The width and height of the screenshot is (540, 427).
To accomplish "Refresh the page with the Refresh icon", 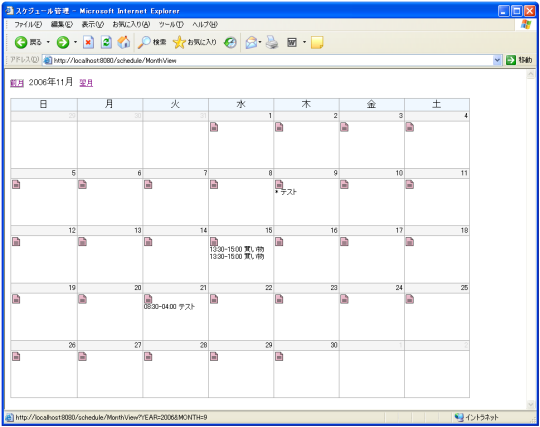I will (x=106, y=42).
